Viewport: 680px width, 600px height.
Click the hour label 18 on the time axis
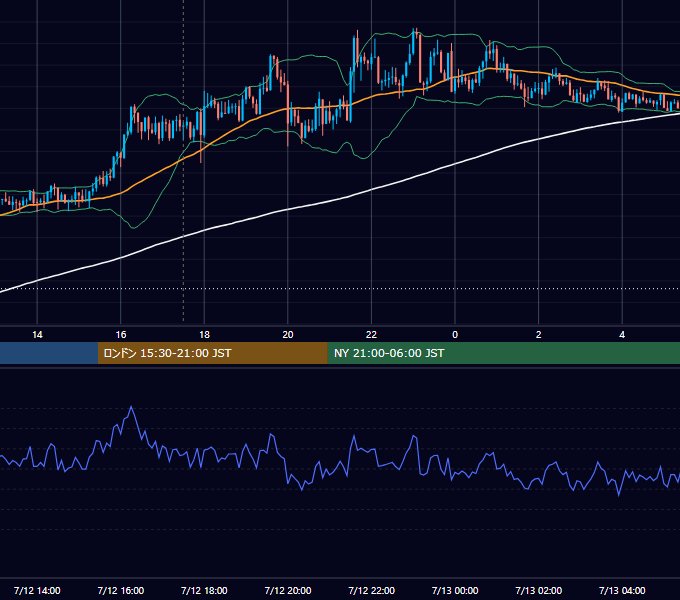[x=204, y=335]
